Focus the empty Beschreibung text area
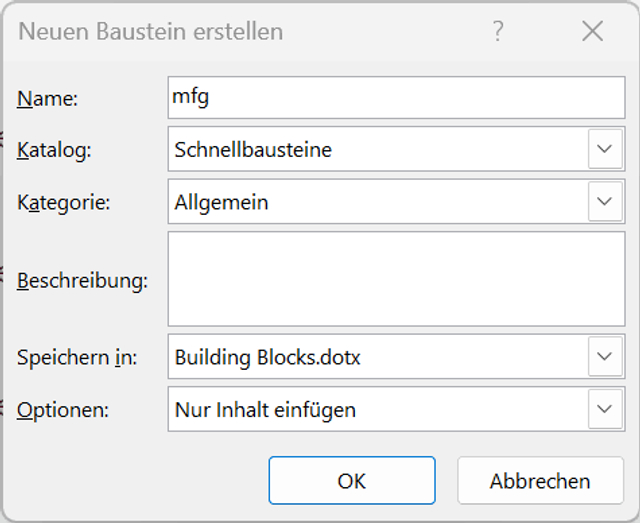Viewport: 640px width, 523px height. tap(396, 279)
